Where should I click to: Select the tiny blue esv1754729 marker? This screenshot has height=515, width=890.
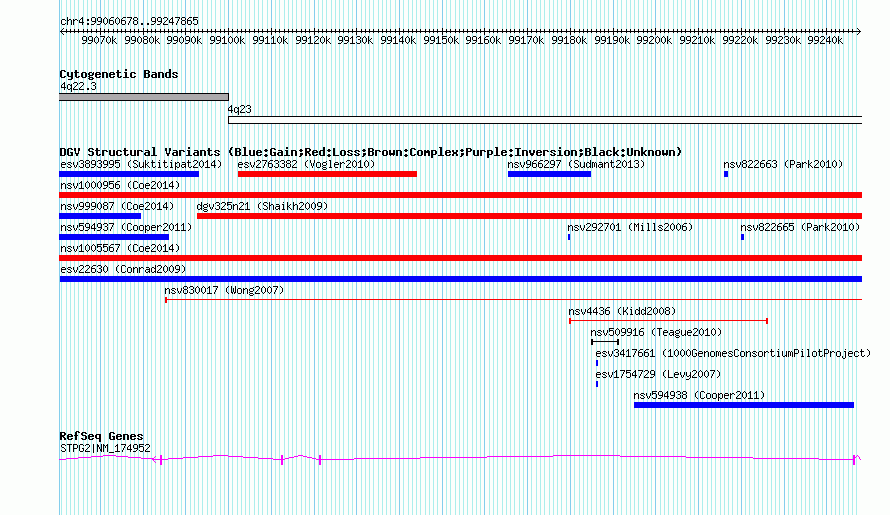[x=597, y=384]
